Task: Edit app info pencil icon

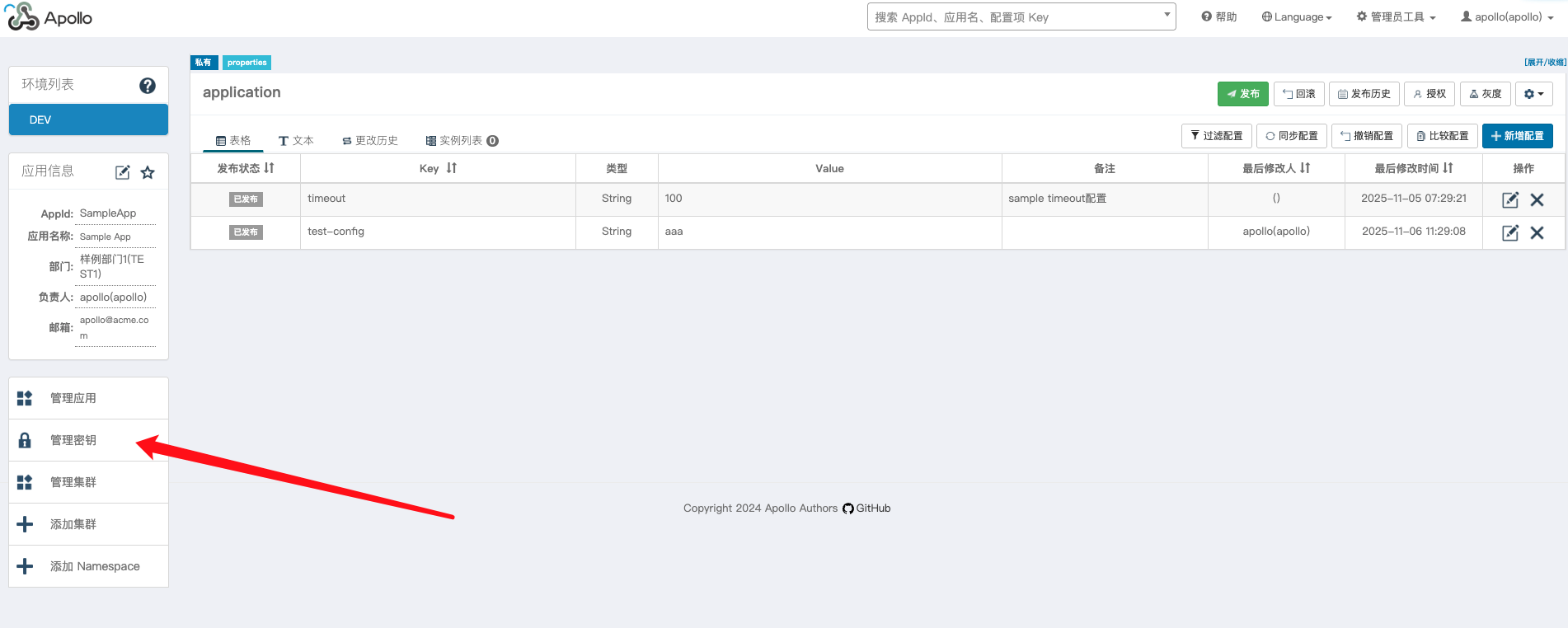Action: [x=122, y=172]
